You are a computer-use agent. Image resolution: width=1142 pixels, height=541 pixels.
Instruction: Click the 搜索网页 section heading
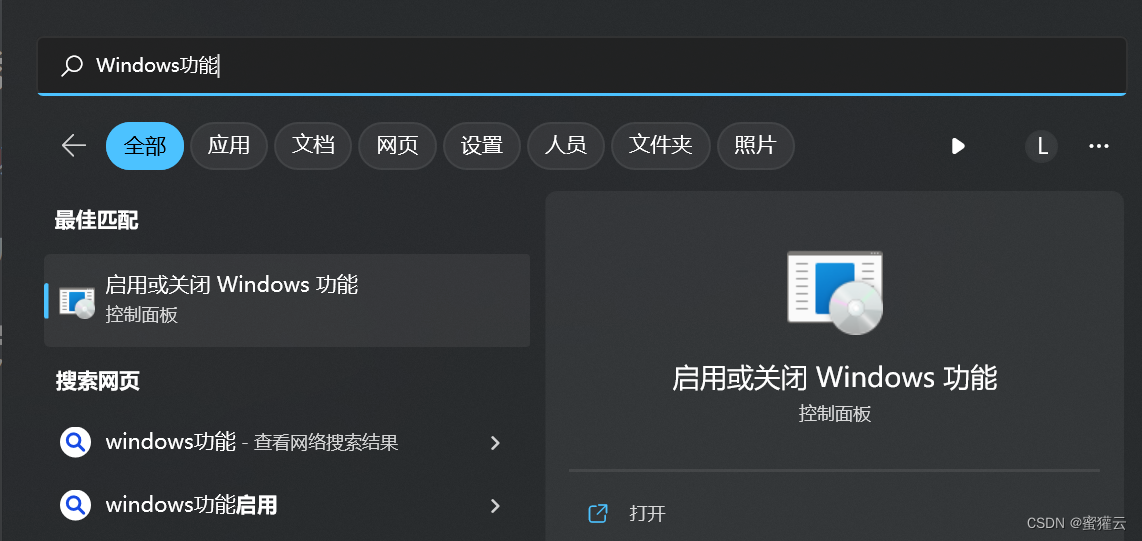click(97, 381)
